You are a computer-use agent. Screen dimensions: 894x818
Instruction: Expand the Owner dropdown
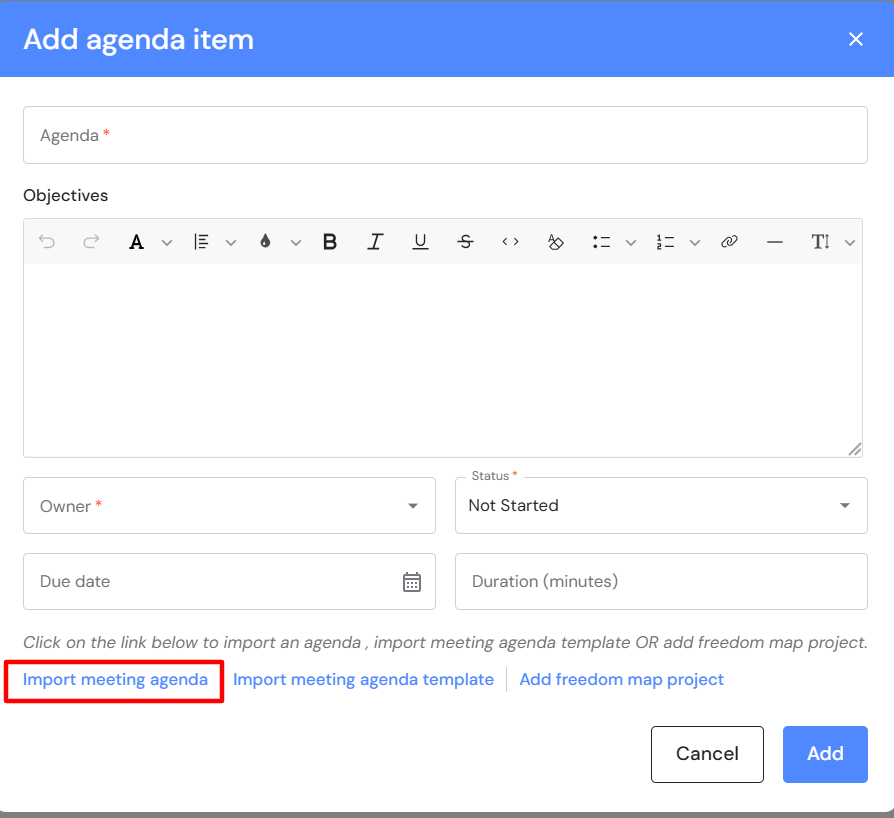click(413, 506)
